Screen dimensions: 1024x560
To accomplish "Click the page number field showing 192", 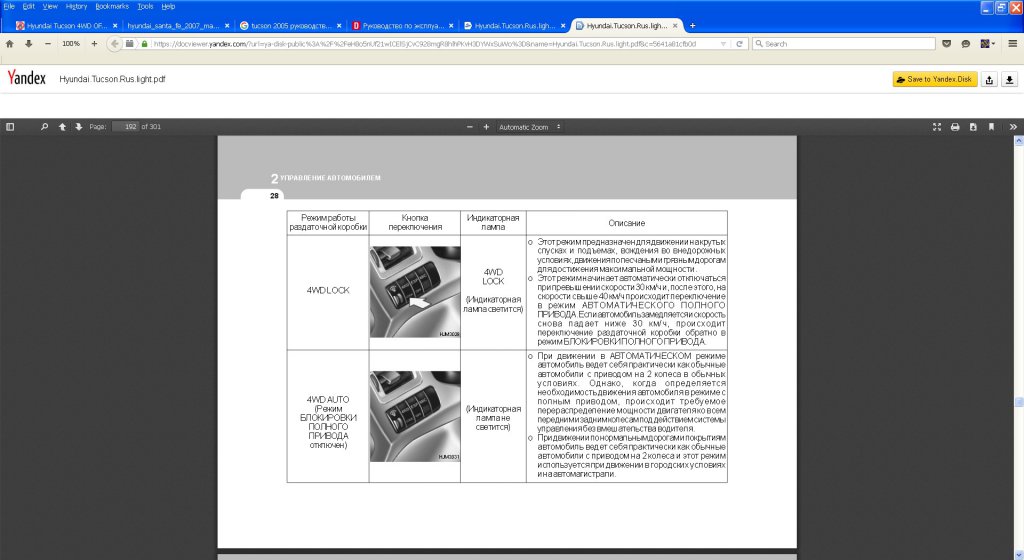I will (125, 127).
